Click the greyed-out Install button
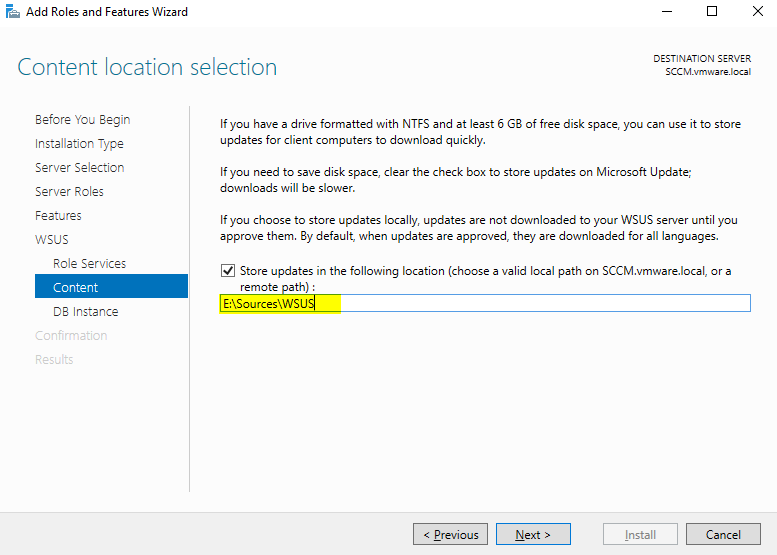 [x=640, y=534]
